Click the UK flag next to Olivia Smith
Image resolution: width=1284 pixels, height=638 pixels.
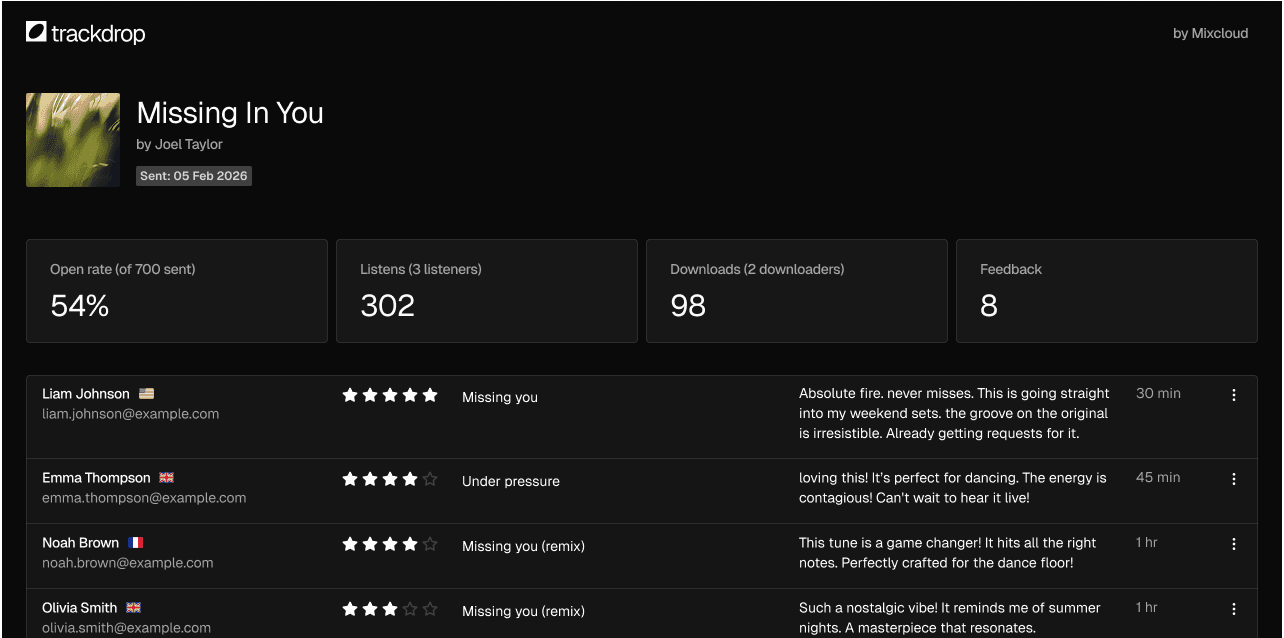[134, 608]
